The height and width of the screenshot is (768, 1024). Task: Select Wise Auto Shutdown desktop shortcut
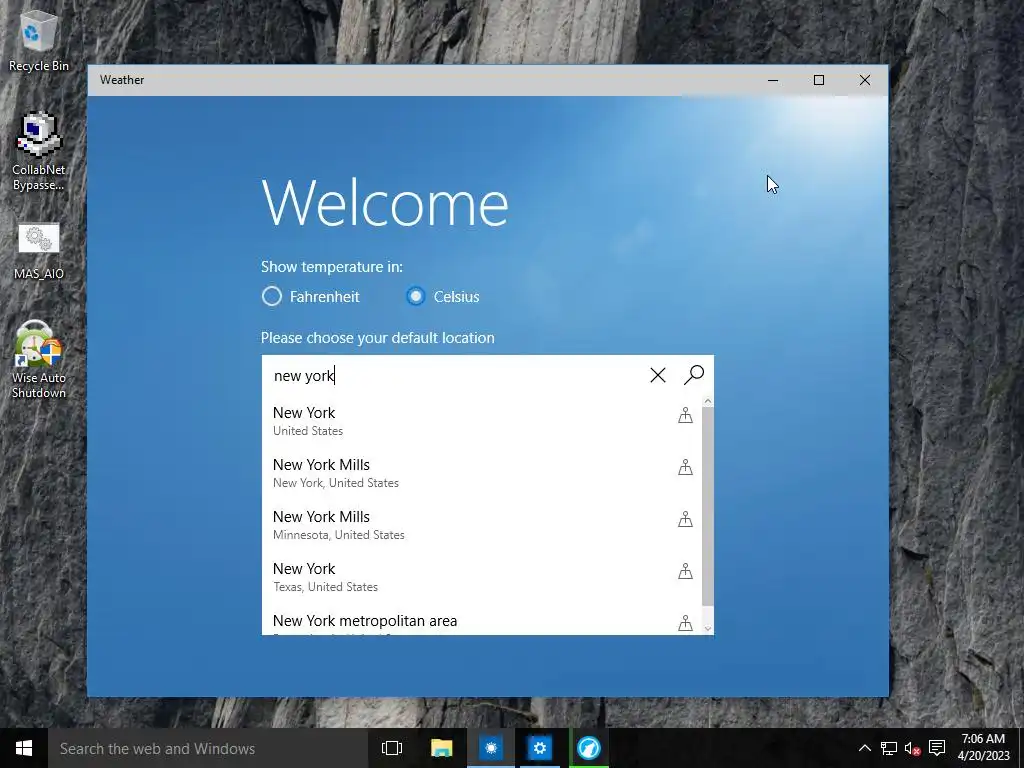(39, 359)
